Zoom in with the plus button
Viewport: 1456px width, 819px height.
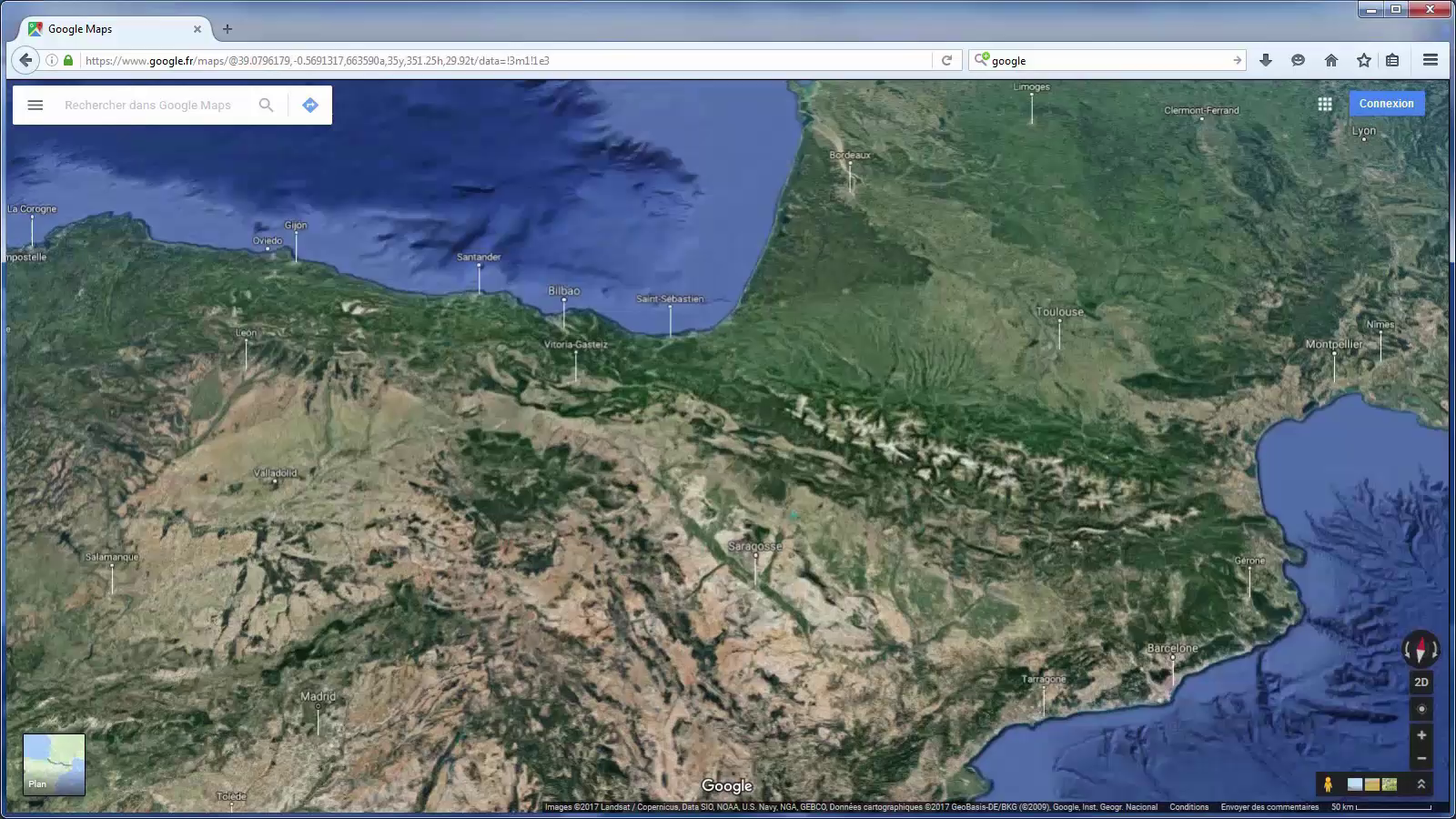coord(1421,735)
